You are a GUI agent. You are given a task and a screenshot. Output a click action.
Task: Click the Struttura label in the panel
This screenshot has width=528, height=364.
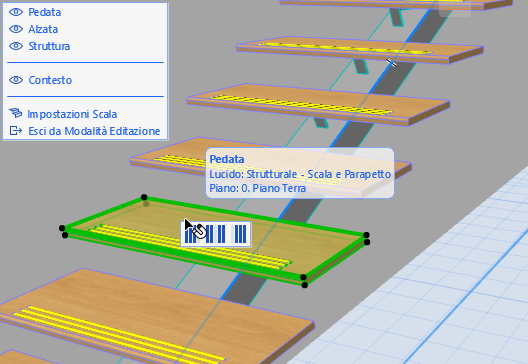[49, 46]
